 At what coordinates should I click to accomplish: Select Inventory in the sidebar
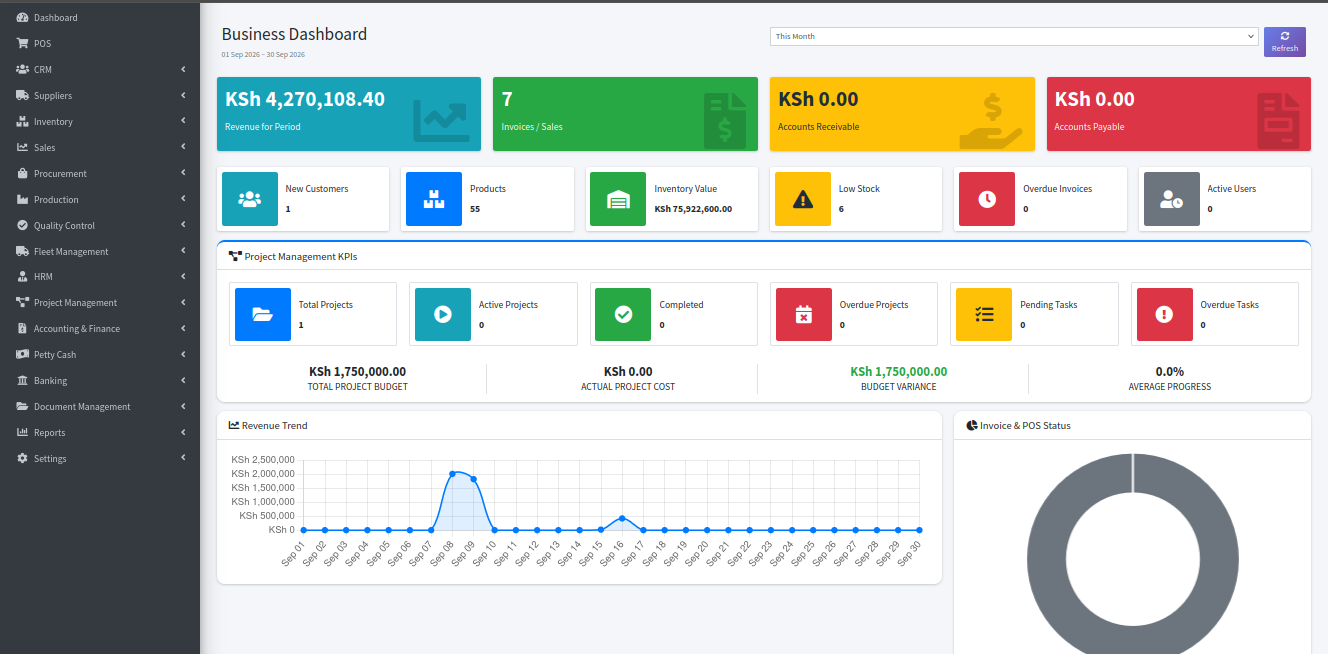click(100, 122)
